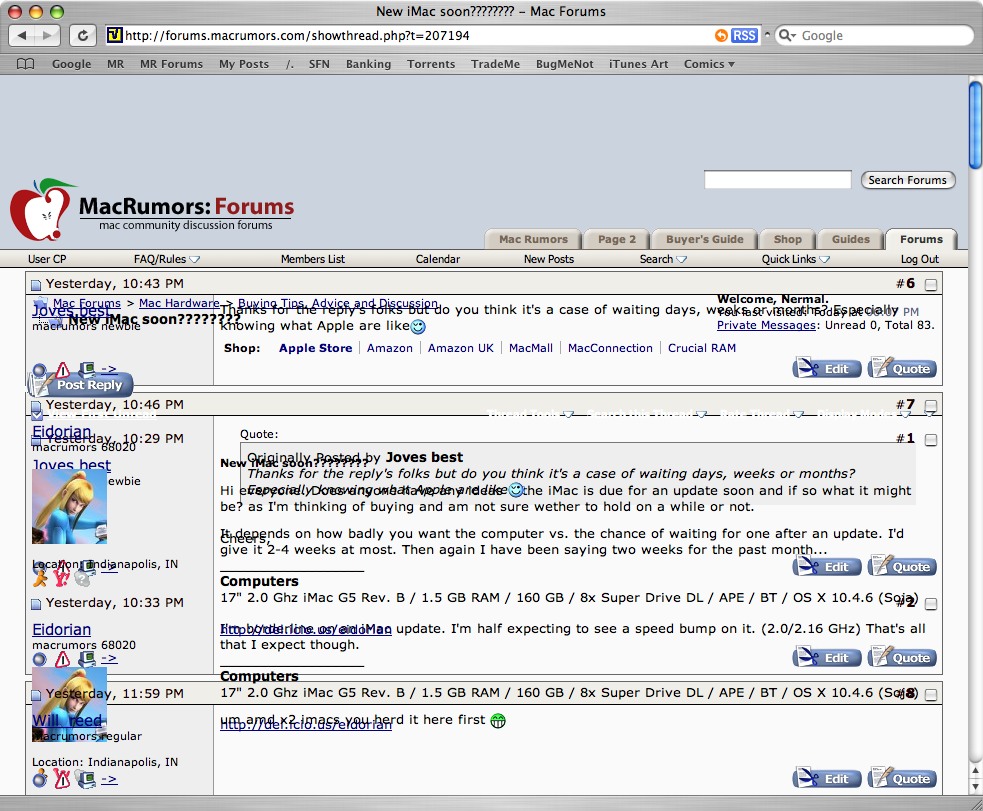This screenshot has width=983, height=811.
Task: Click the Search Forums button
Action: [907, 180]
